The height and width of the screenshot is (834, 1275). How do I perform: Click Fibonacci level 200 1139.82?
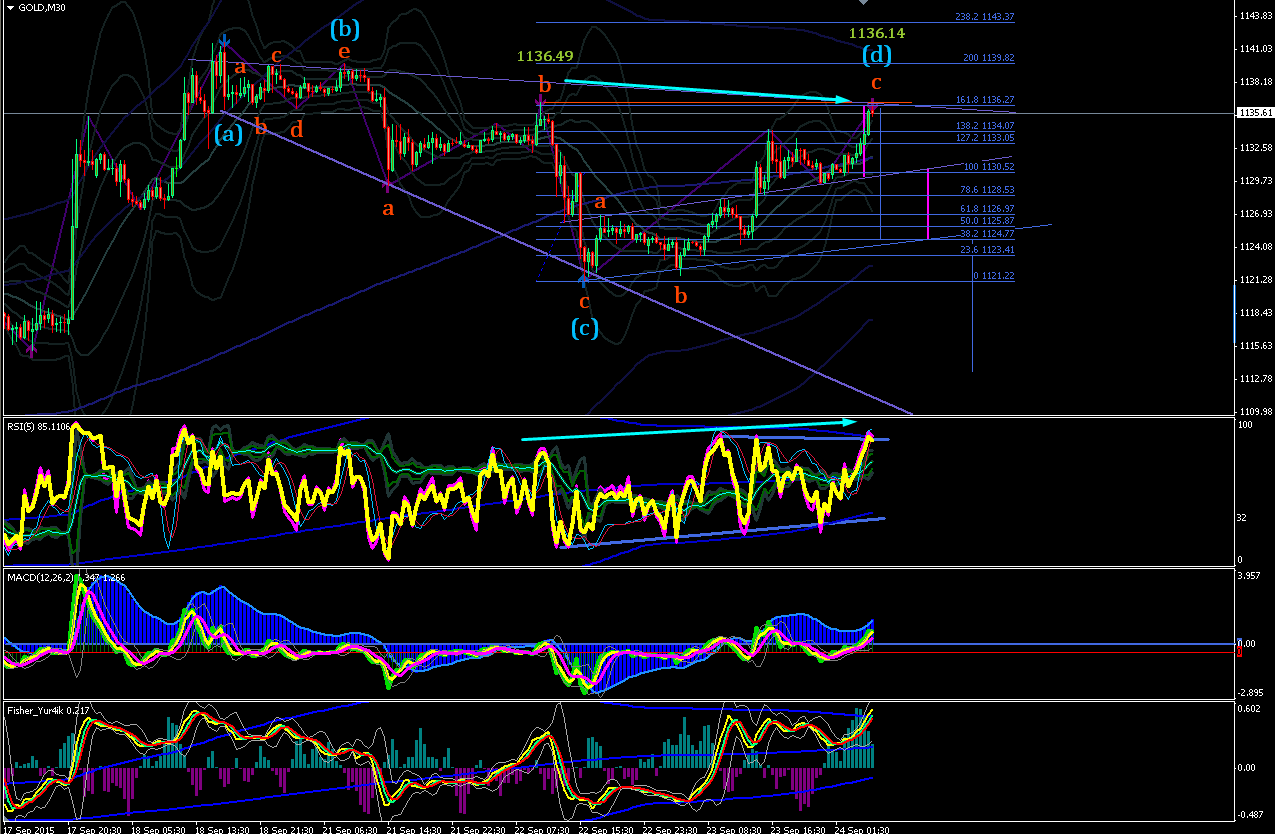pyautogui.click(x=989, y=57)
